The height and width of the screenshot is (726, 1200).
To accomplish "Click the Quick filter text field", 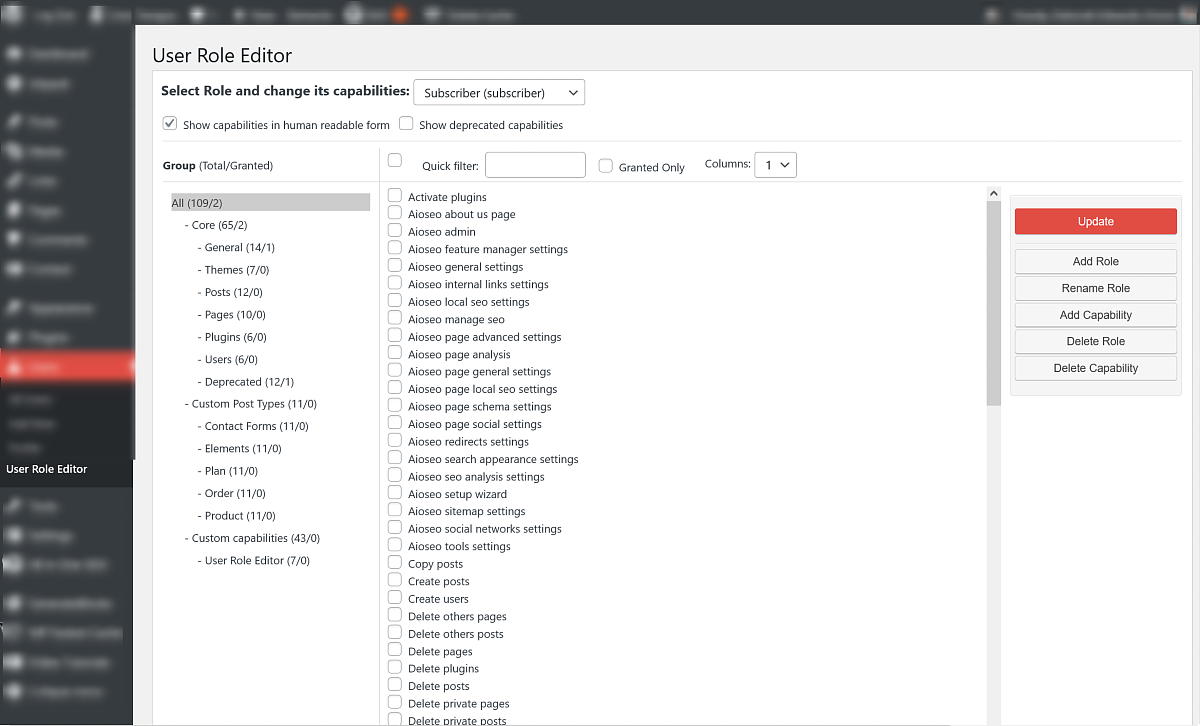I will (535, 165).
